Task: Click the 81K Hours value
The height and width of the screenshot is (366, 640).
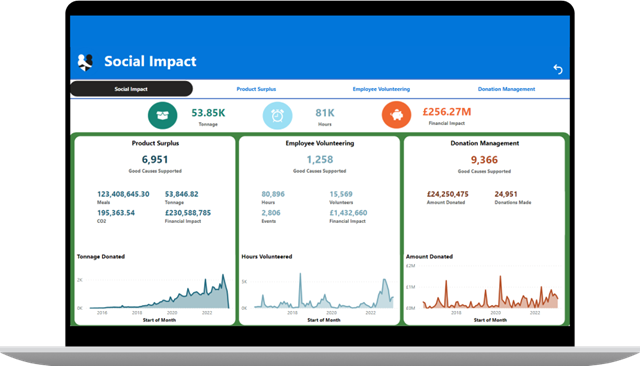Action: tap(325, 113)
